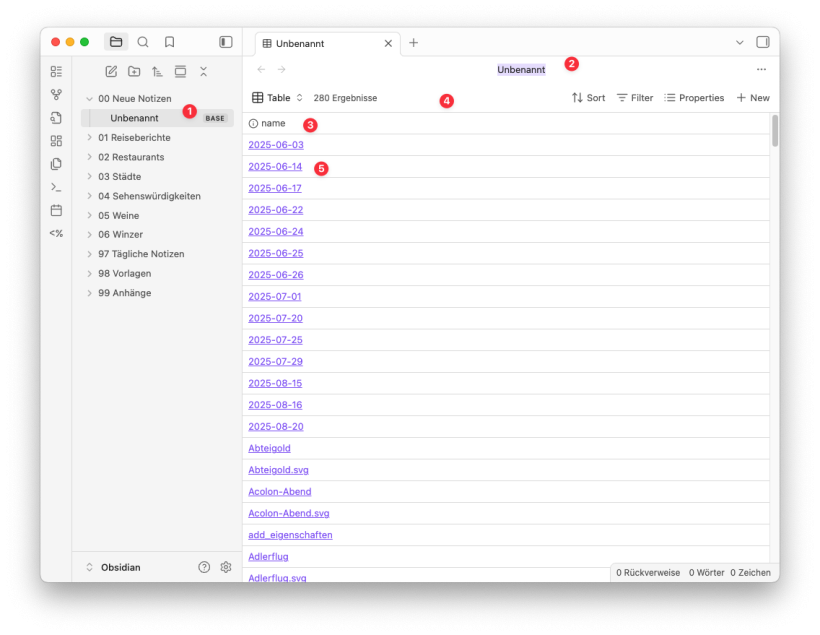Open the 2025-08-20 note link
The height and width of the screenshot is (635, 820).
coord(276,427)
